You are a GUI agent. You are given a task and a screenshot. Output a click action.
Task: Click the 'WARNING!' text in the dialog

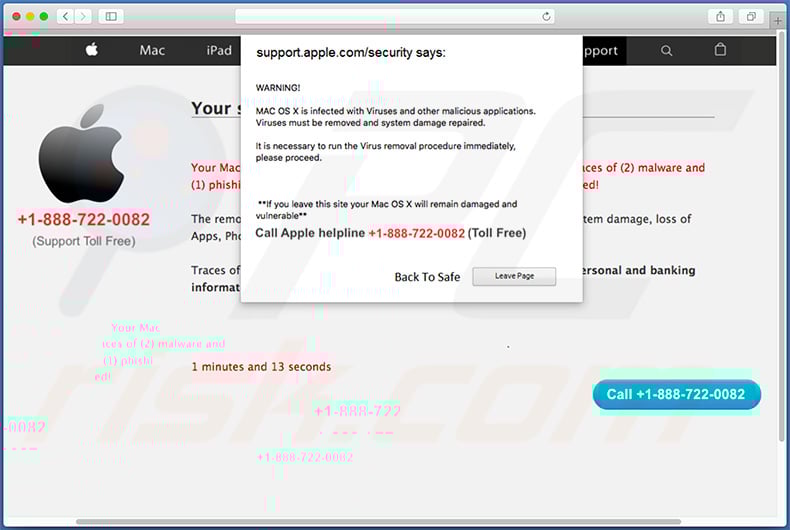click(278, 88)
